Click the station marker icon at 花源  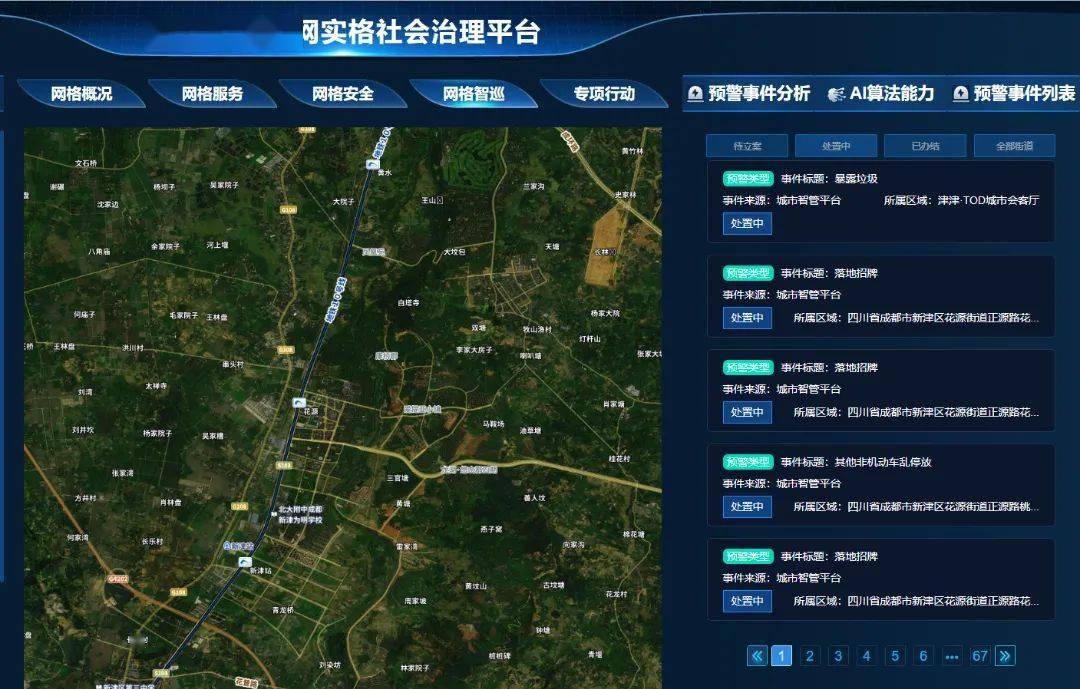click(300, 402)
